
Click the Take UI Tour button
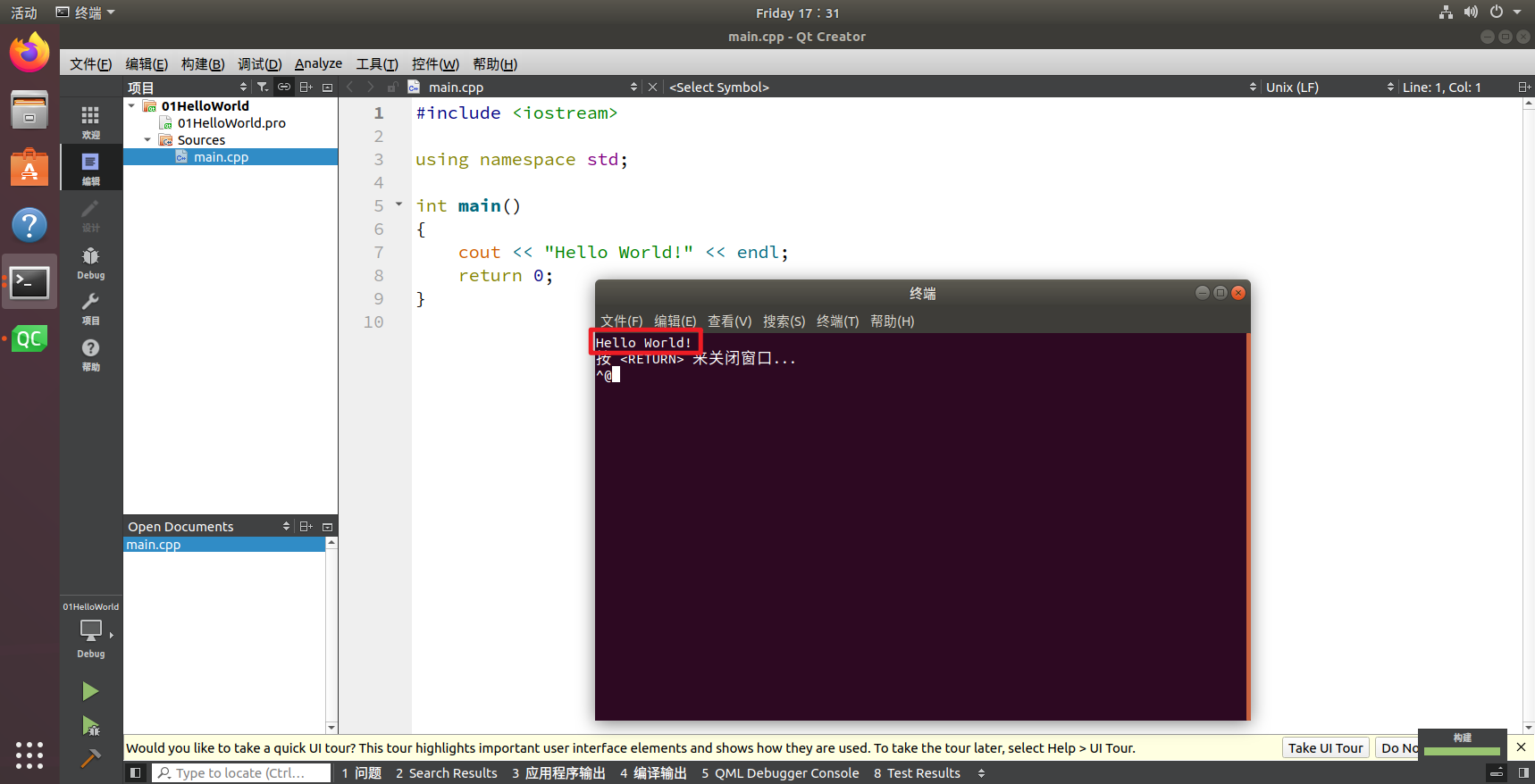1325,747
